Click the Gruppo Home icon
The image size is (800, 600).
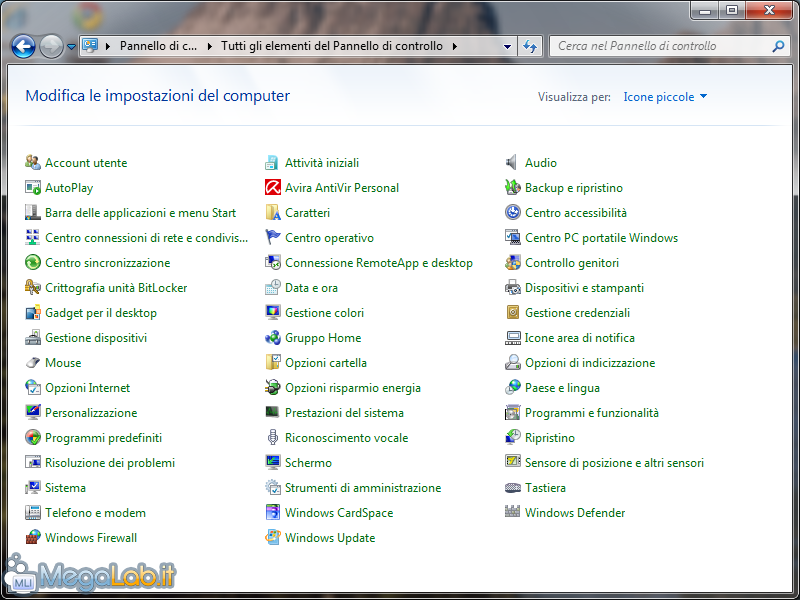click(x=273, y=338)
